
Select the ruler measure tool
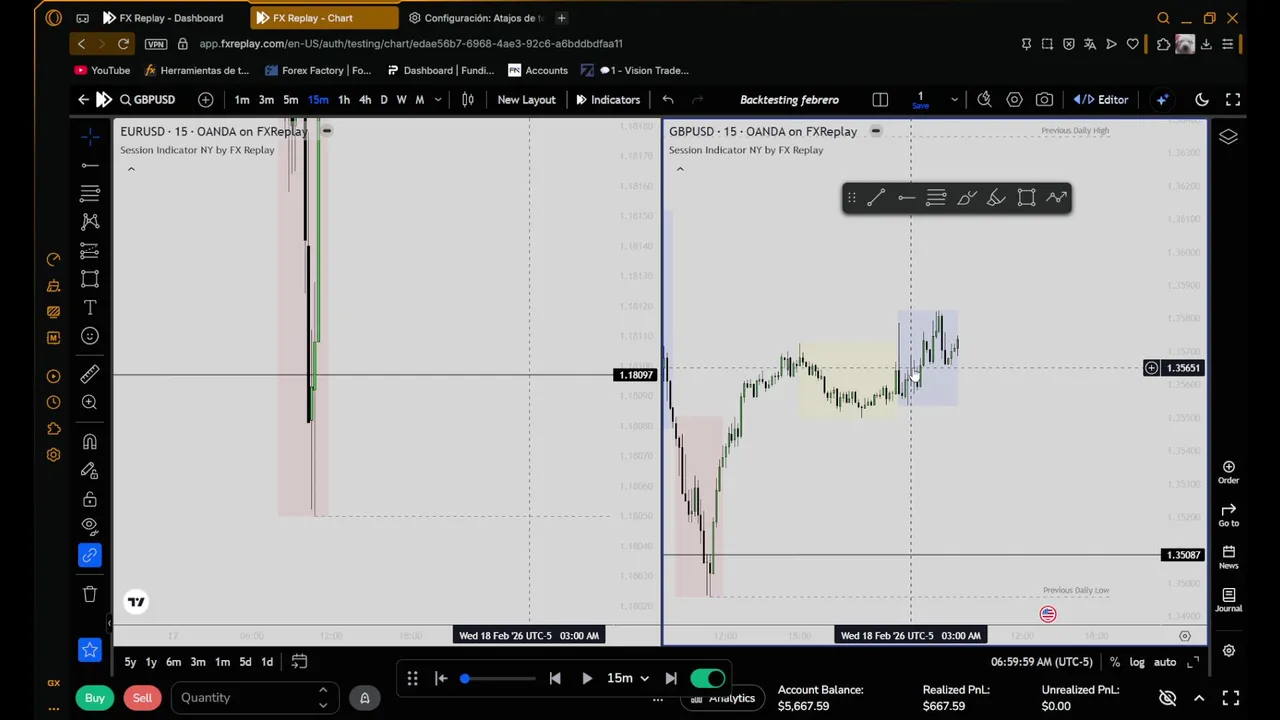point(90,374)
